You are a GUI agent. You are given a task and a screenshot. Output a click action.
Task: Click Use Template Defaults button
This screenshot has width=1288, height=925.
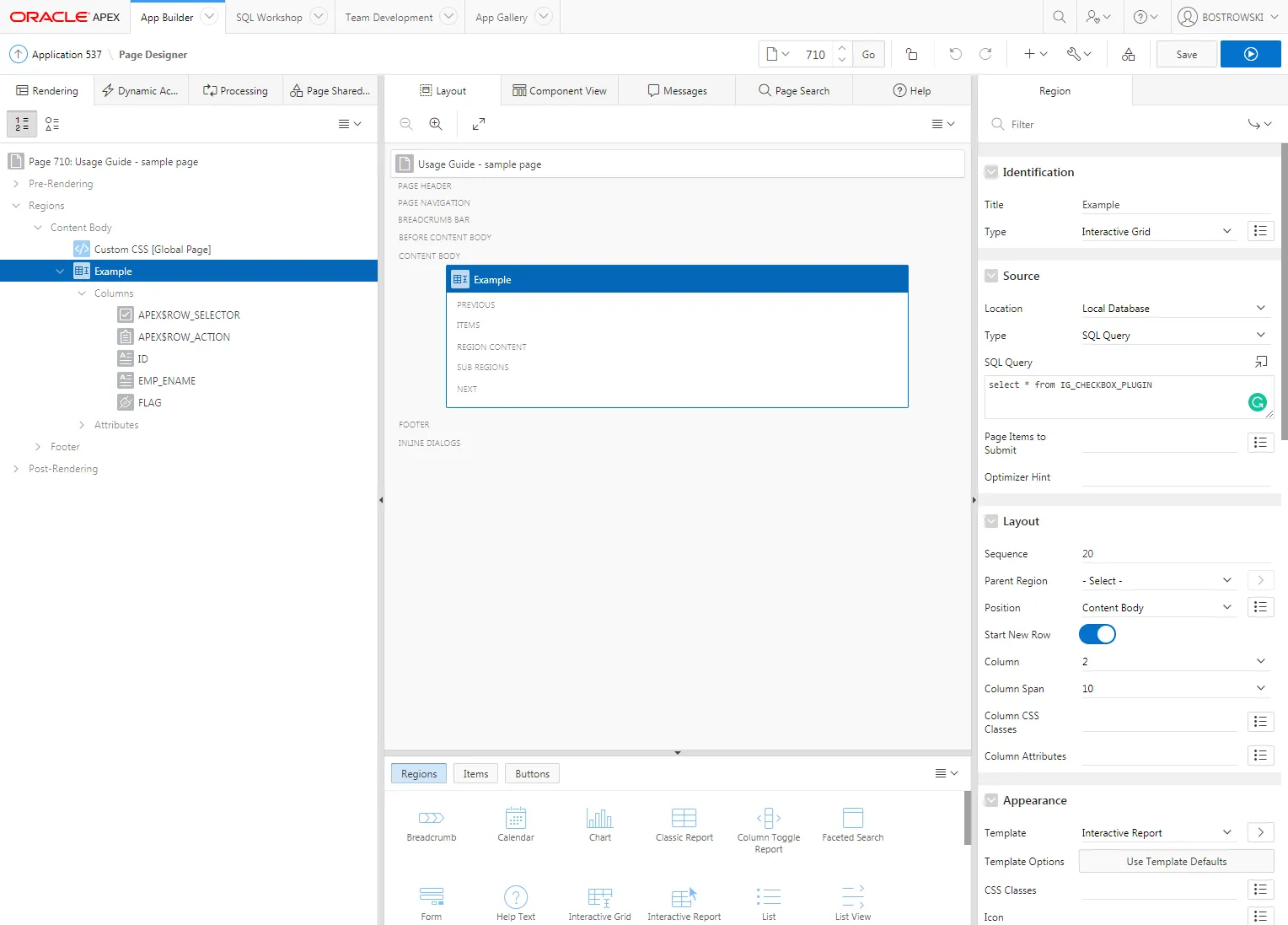pos(1176,862)
